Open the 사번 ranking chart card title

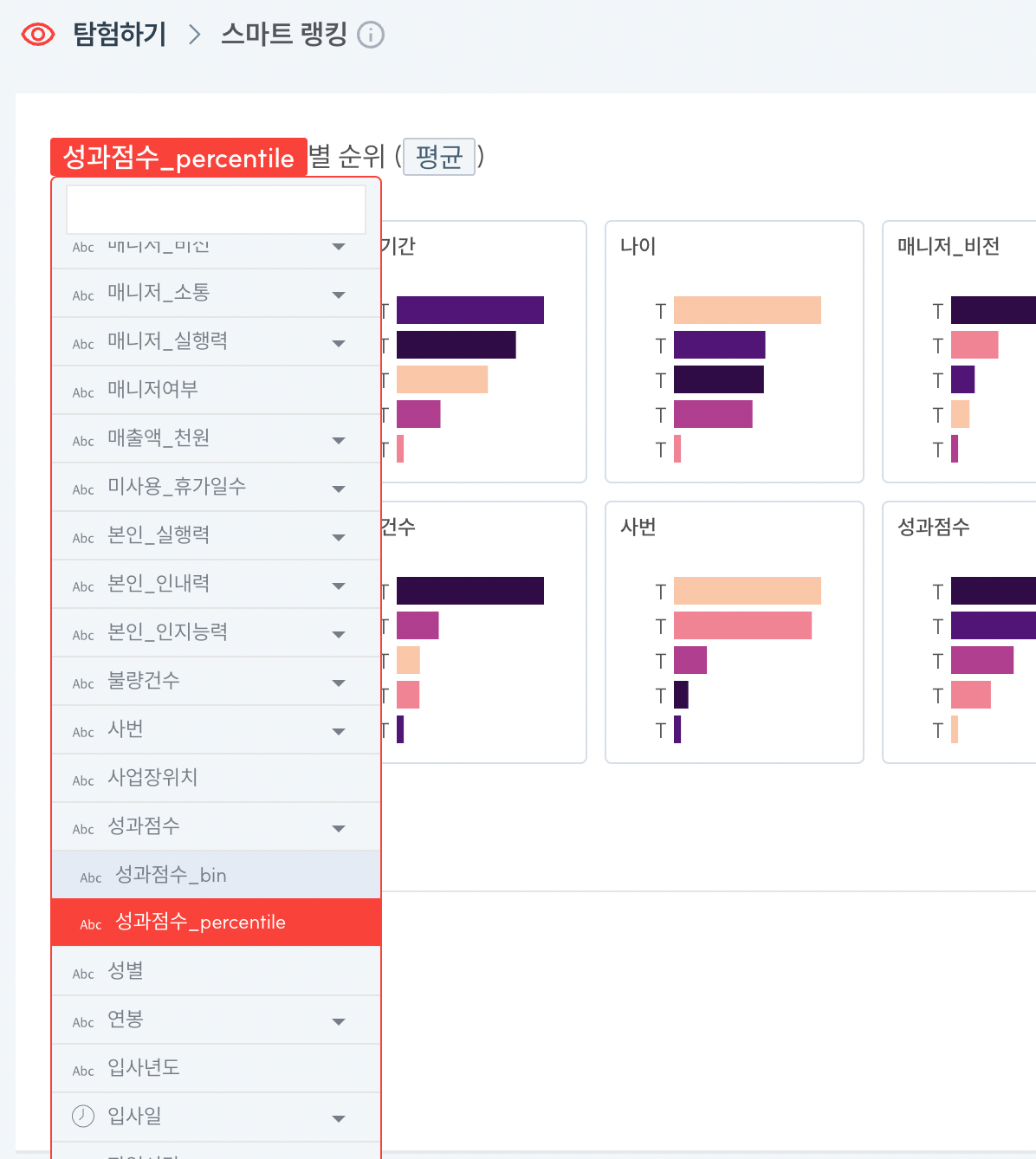(638, 527)
